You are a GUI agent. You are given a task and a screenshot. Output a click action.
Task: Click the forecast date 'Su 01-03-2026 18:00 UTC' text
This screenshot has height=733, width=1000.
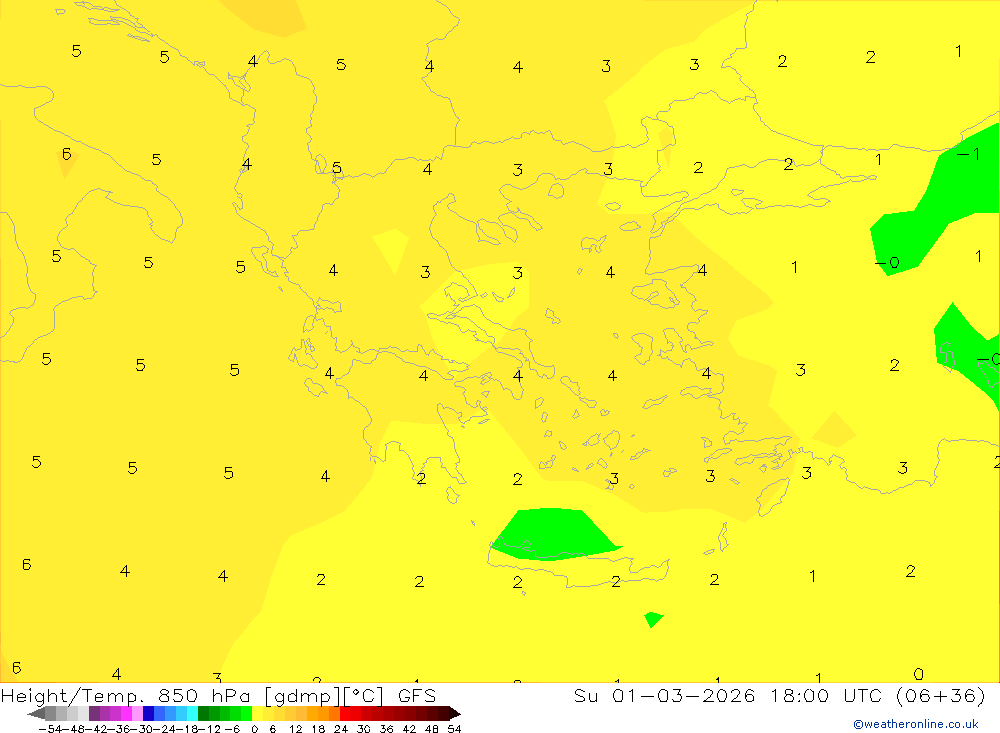coord(727,695)
